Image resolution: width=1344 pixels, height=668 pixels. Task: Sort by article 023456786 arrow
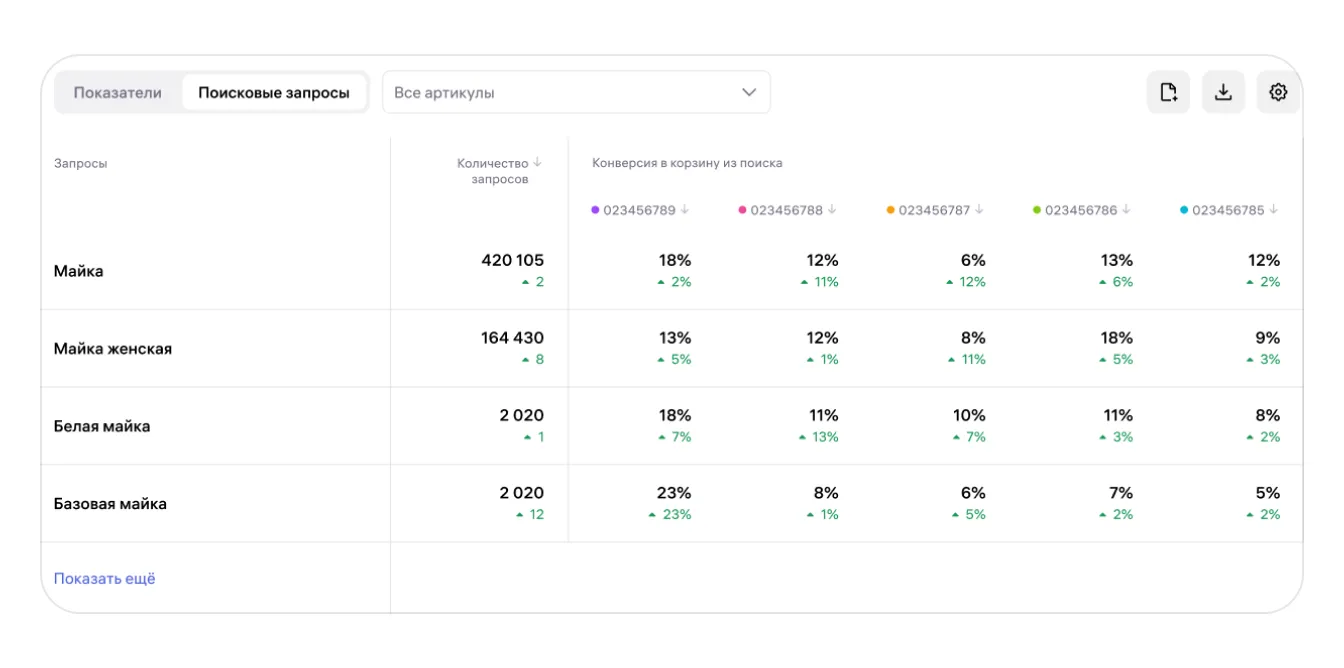[x=1126, y=210]
